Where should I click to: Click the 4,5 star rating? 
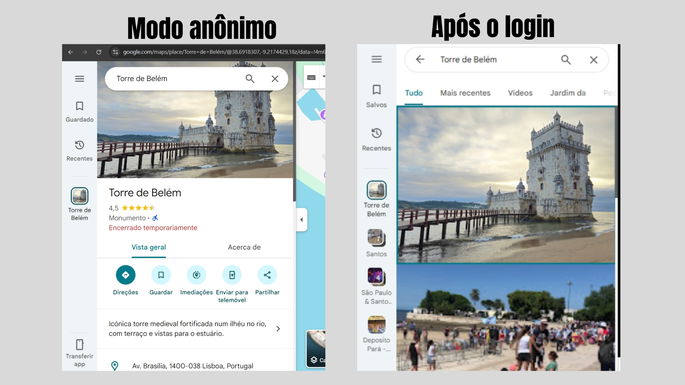coord(131,208)
